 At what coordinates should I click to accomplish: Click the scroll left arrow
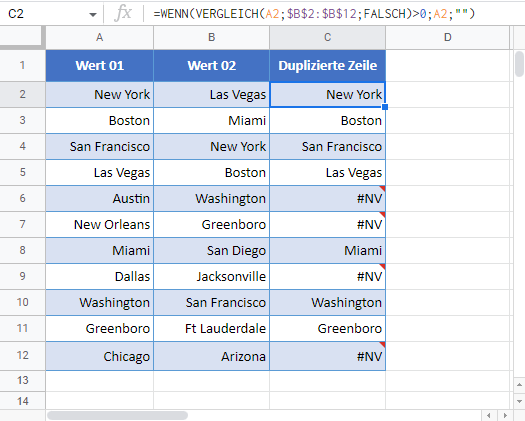pyautogui.click(x=489, y=416)
